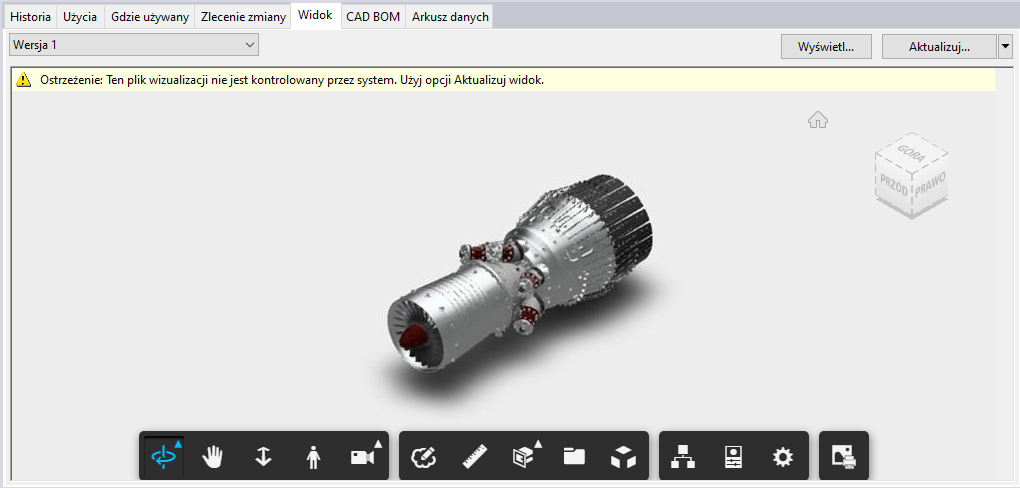This screenshot has height=488, width=1020.
Task: Expand the Camera tool flyout triangle
Action: [377, 443]
